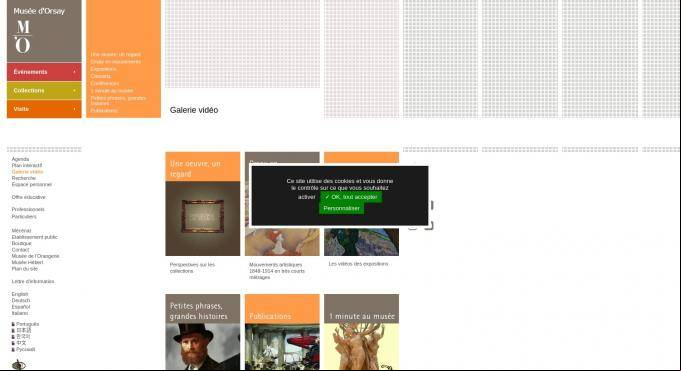The height and width of the screenshot is (371, 681).
Task: Accept all cookies with OK, tout accepter
Action: [351, 197]
